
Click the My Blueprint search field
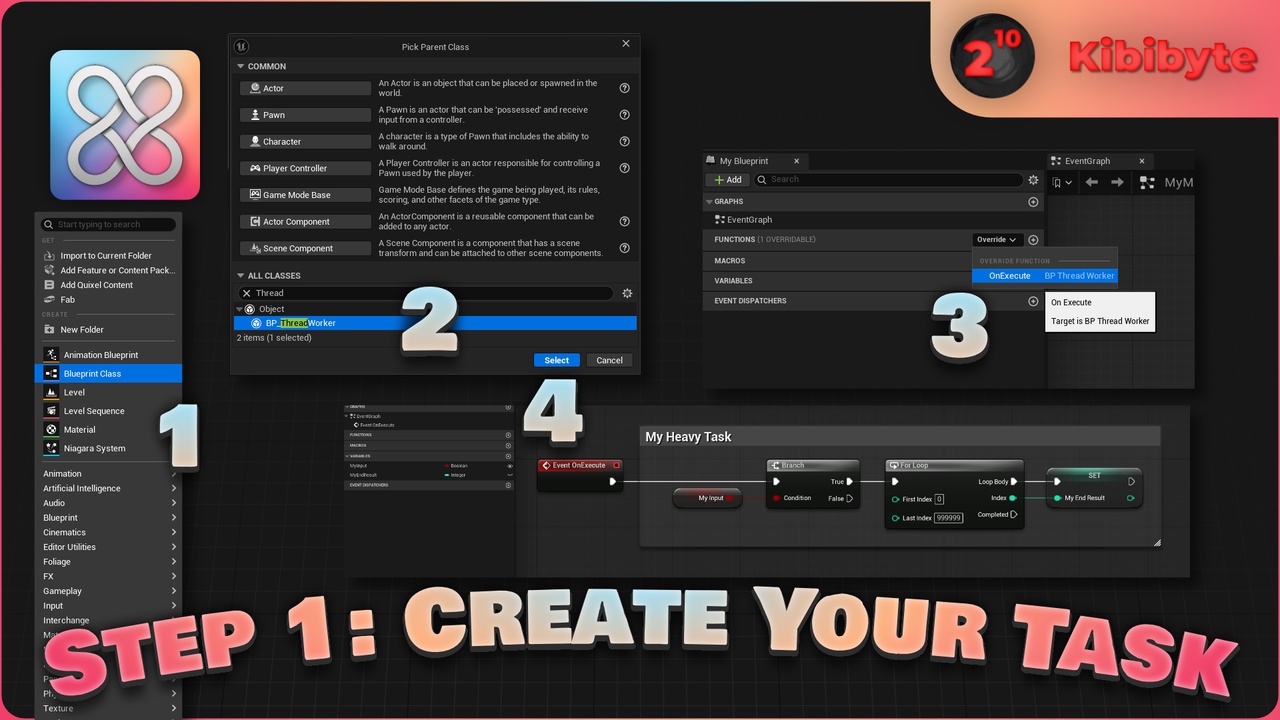(x=889, y=180)
